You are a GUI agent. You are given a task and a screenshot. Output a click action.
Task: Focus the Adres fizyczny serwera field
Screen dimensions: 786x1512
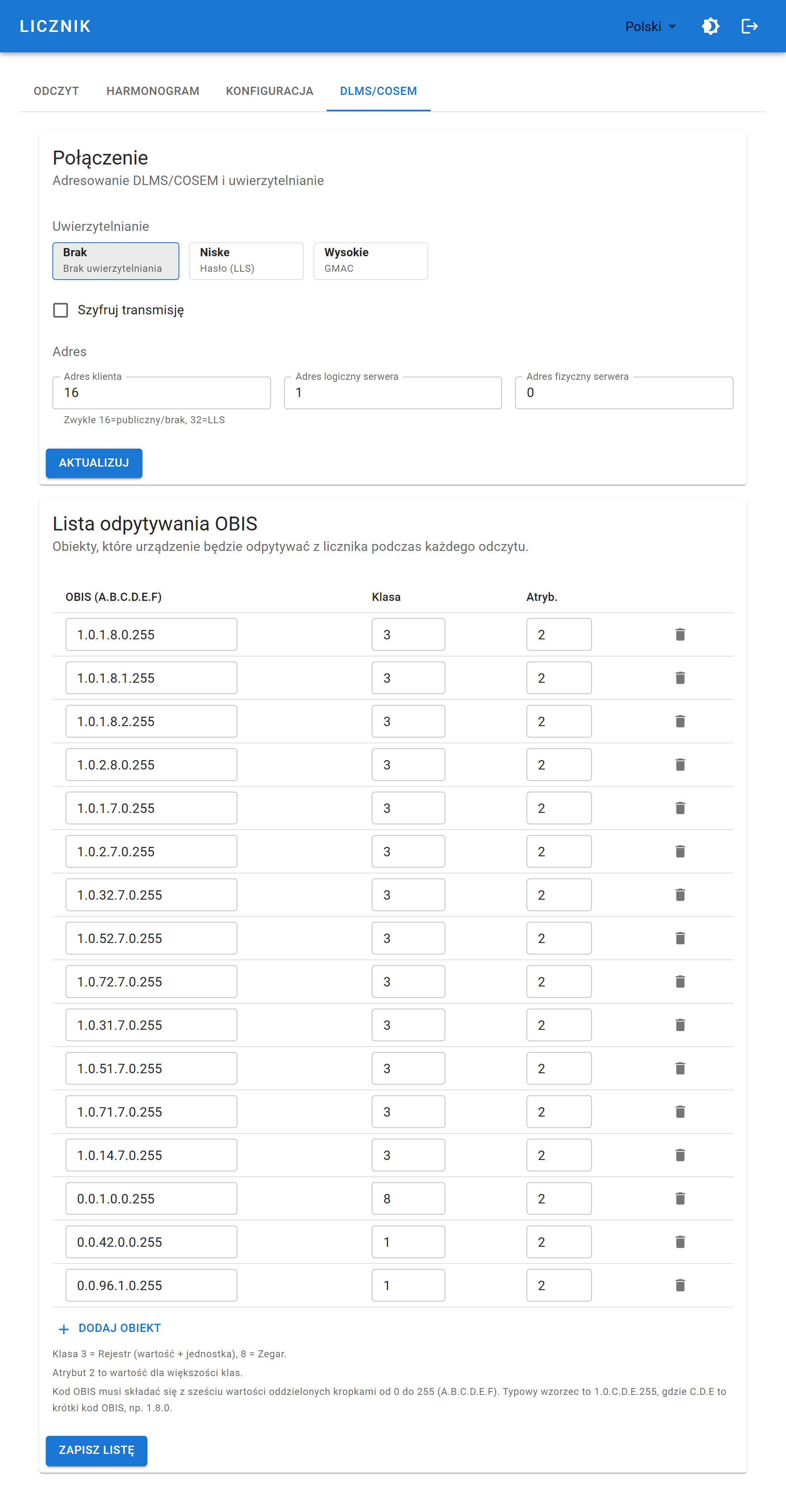pos(624,393)
